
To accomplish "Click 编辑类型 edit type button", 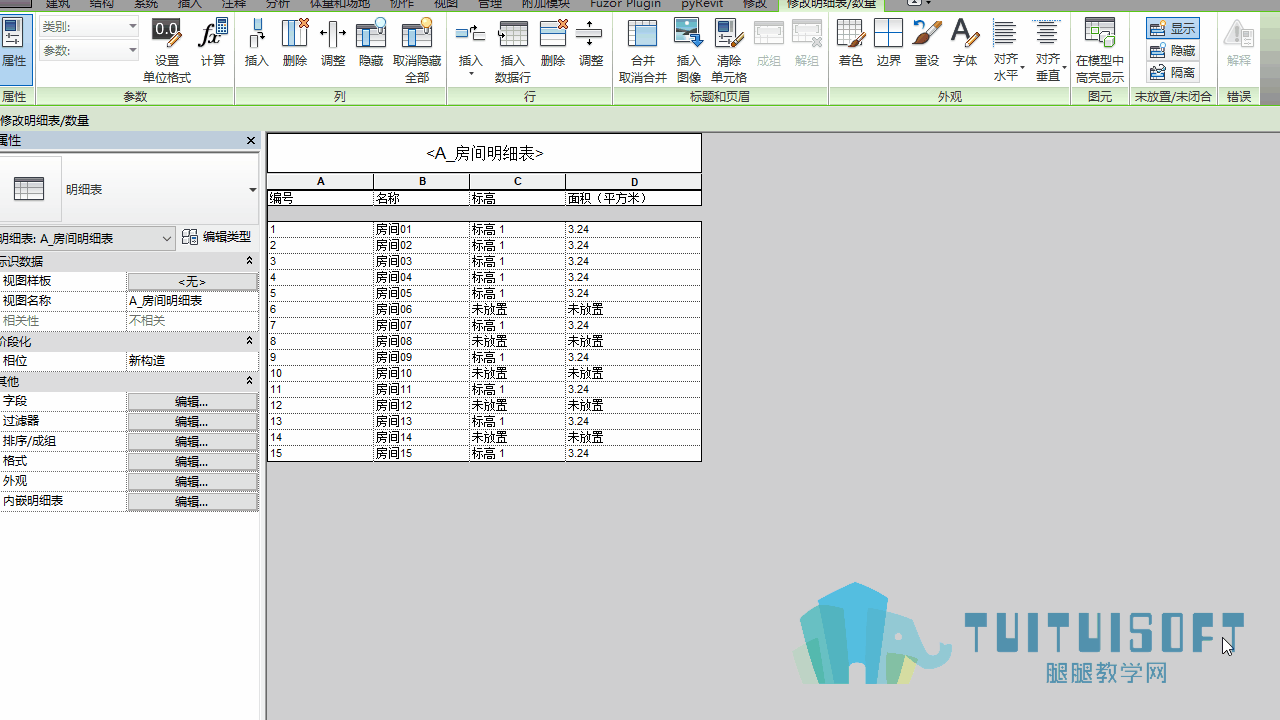I will pyautogui.click(x=217, y=238).
